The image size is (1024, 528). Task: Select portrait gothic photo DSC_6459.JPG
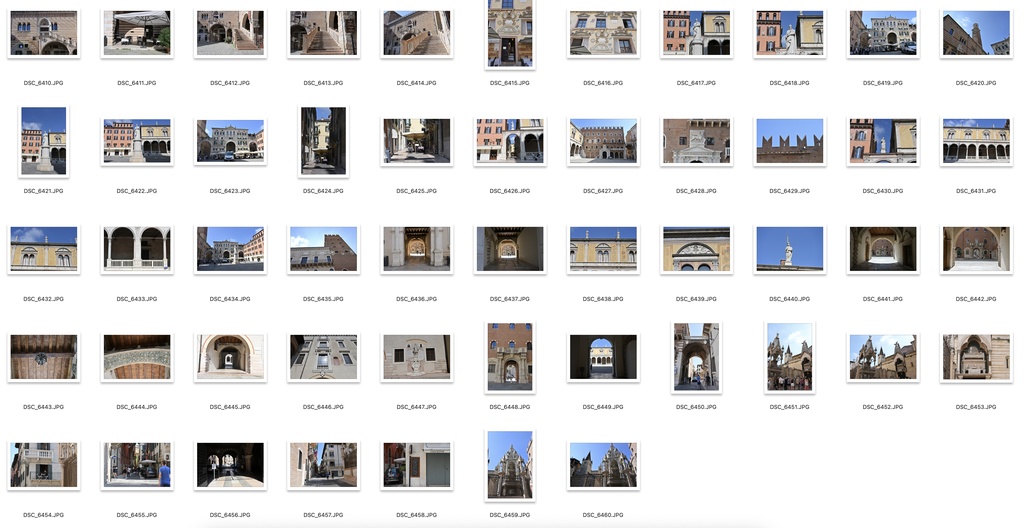510,465
